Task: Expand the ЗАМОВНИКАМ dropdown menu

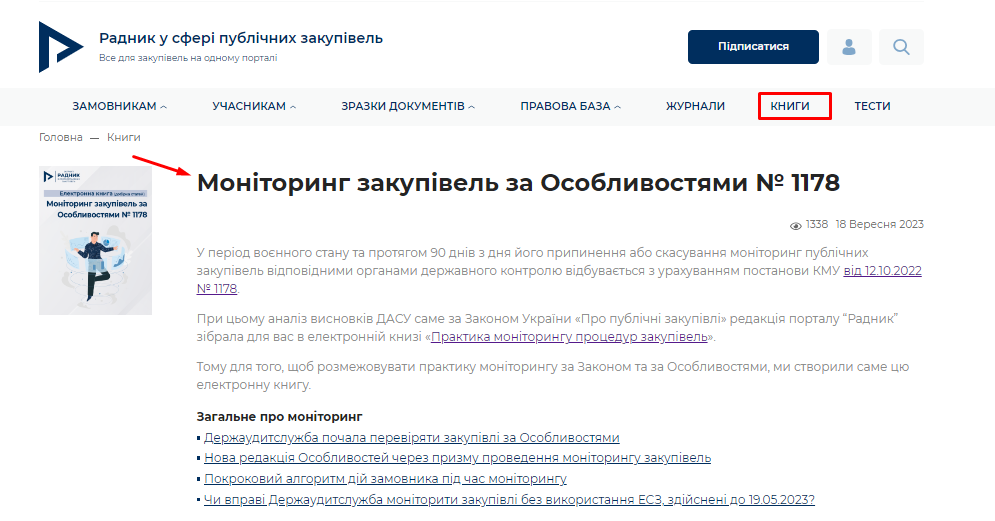Action: [x=119, y=106]
